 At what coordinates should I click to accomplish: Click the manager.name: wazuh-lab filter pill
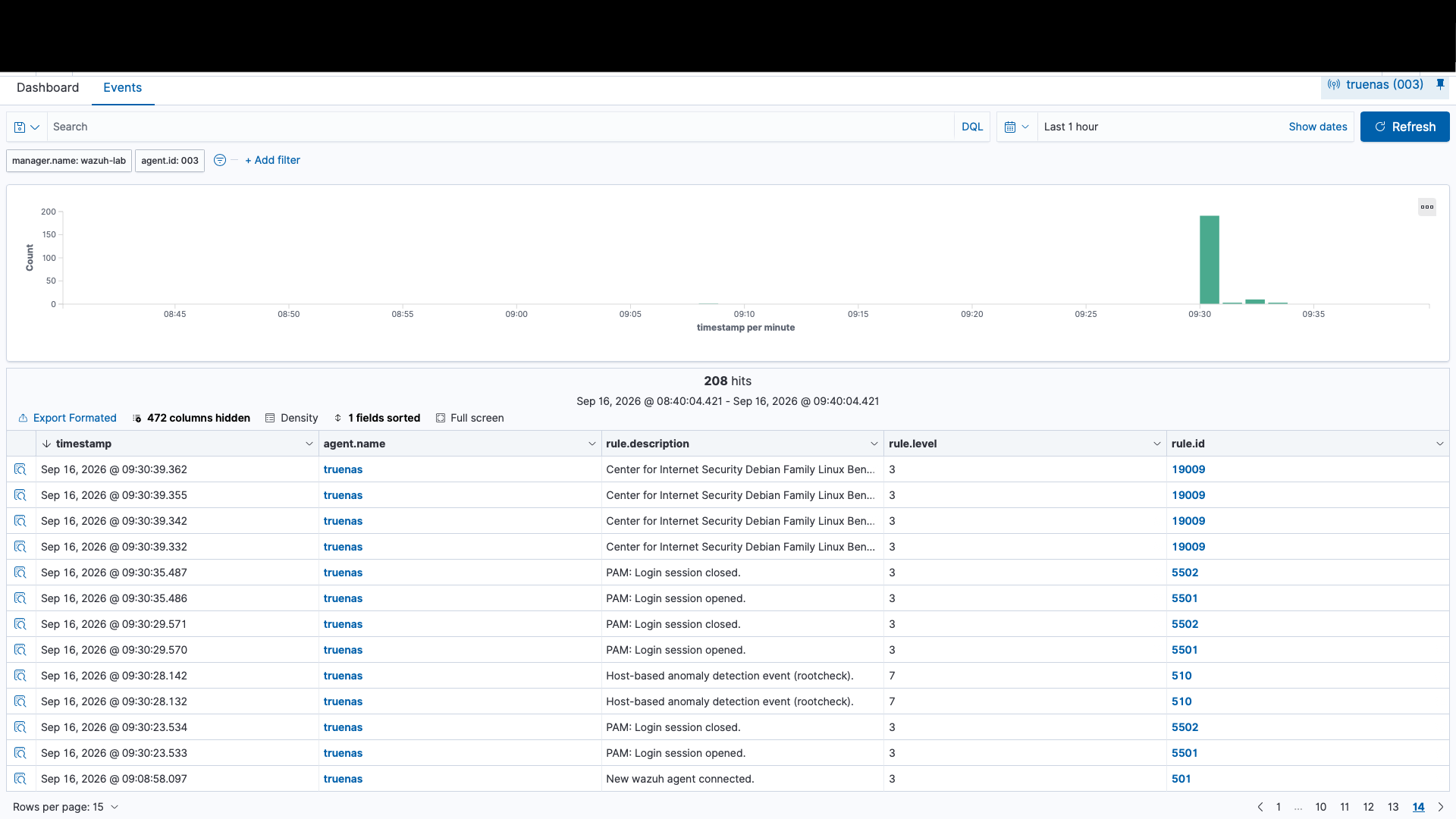69,161
